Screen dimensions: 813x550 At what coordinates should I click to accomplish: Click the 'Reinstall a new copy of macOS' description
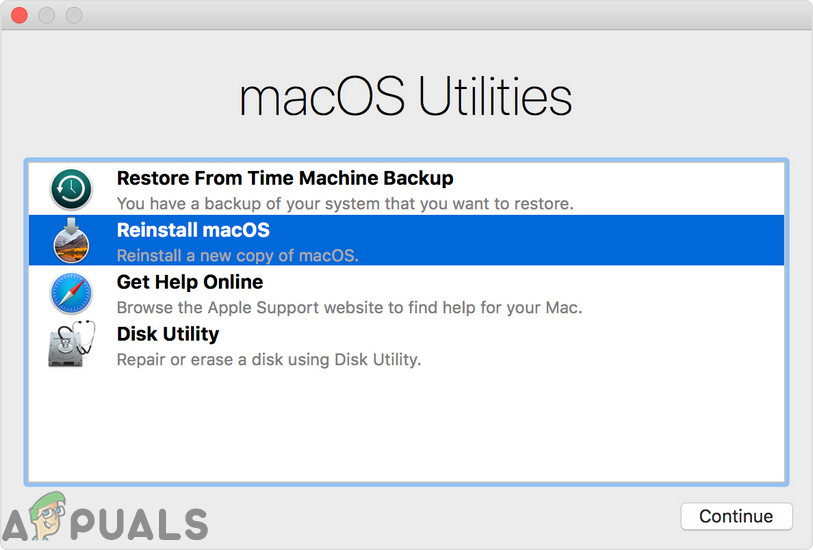click(237, 256)
